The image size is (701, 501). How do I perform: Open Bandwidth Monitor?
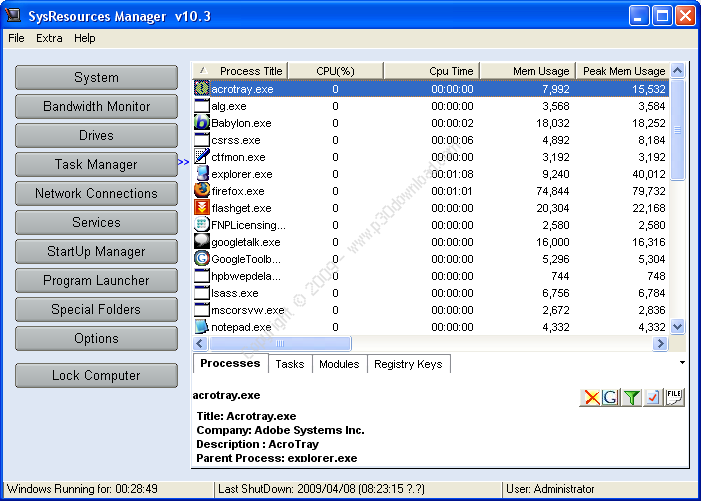(x=96, y=106)
